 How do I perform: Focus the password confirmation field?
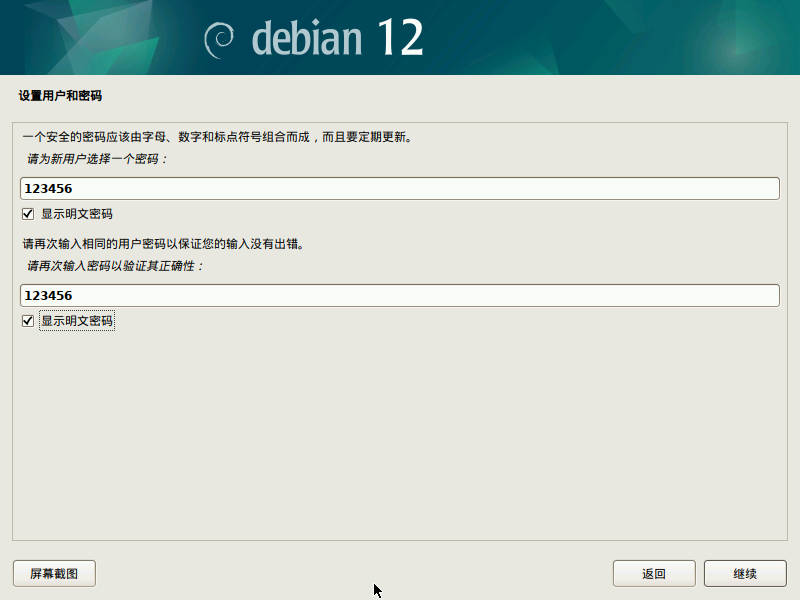(400, 296)
